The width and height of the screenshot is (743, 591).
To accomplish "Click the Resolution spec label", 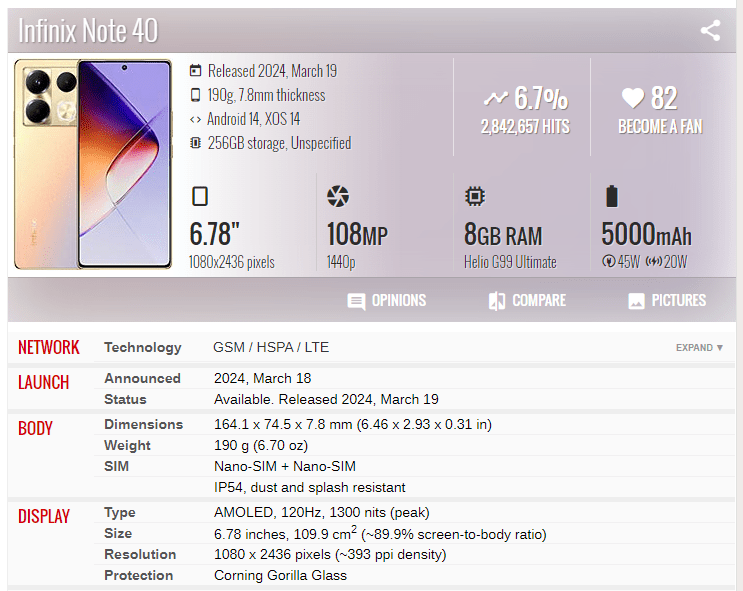I will [140, 554].
